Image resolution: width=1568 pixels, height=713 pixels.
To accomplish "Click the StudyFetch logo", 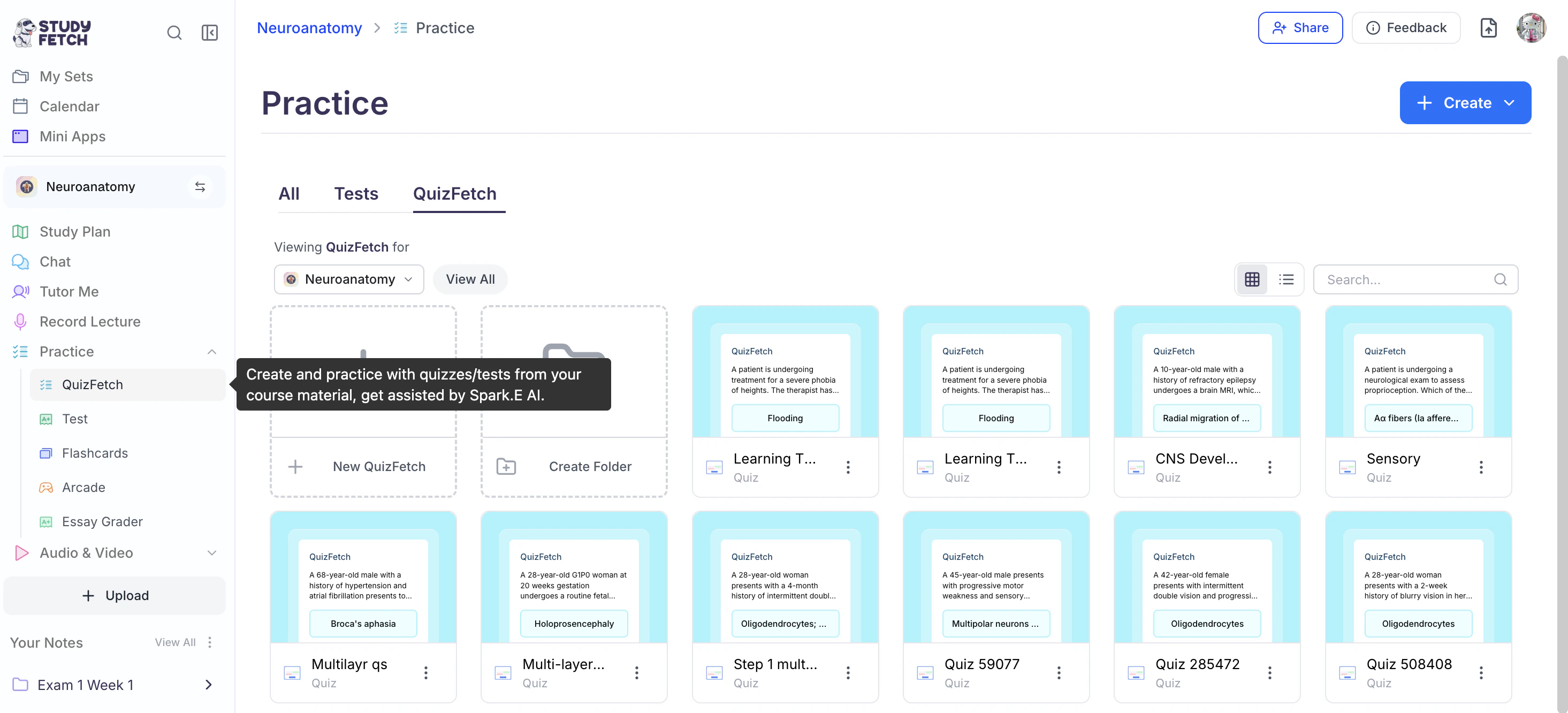I will coord(52,32).
